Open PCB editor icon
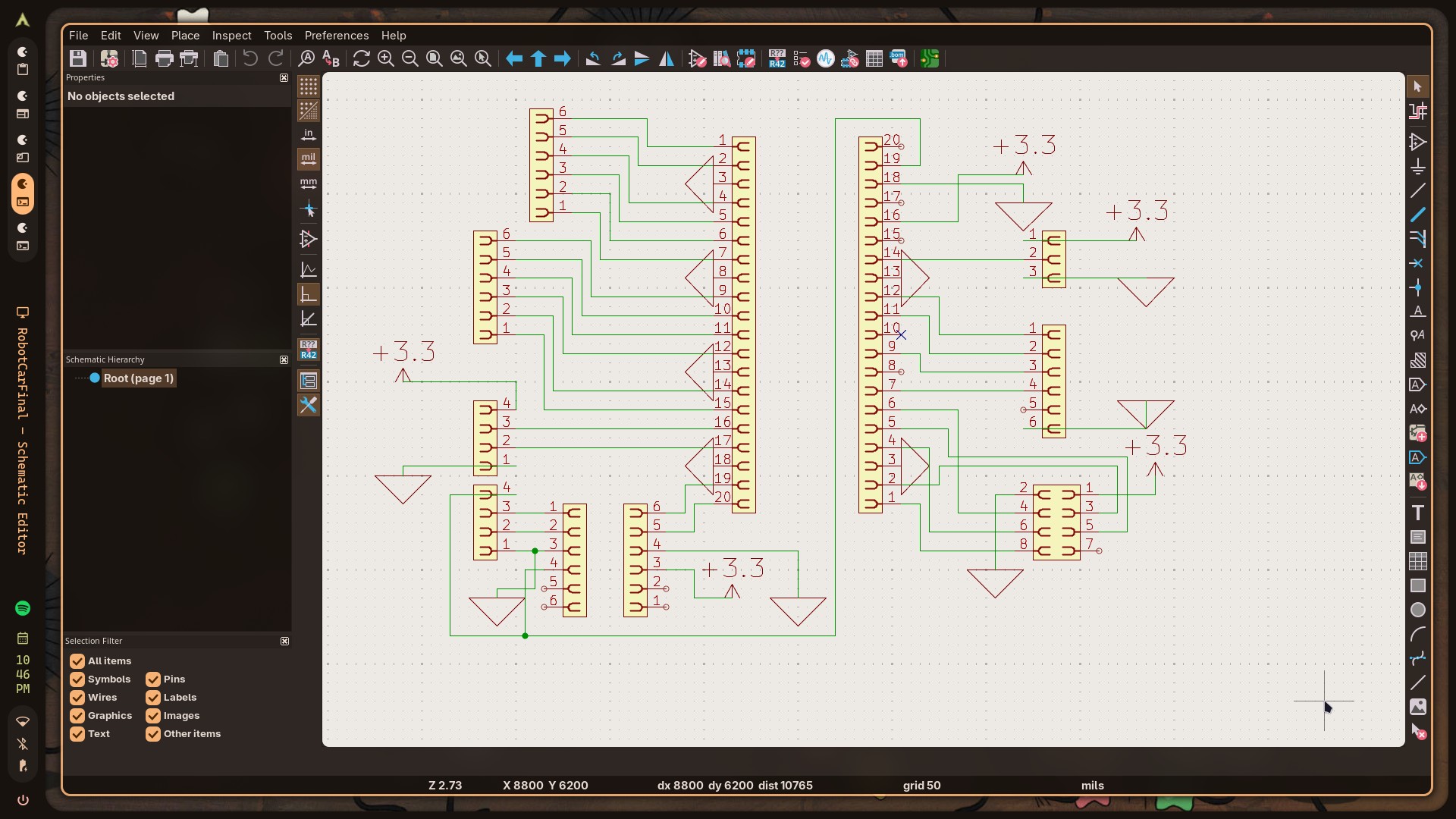Screen dimensions: 1456x819 coord(930,58)
